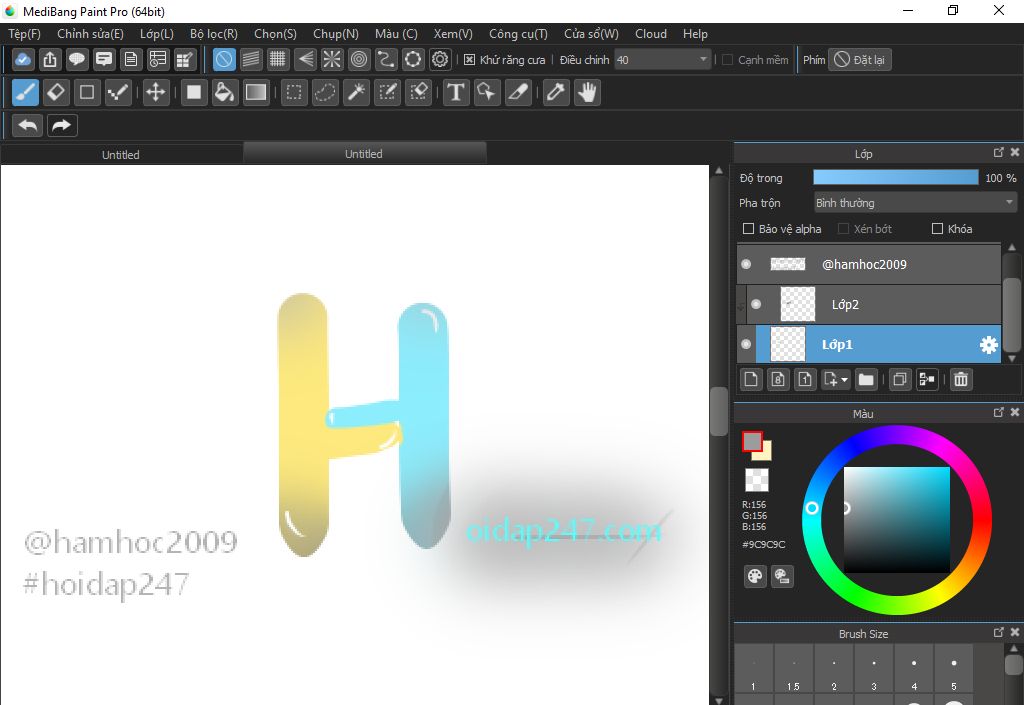Open the Bộ lọc(R) menu

(x=214, y=34)
